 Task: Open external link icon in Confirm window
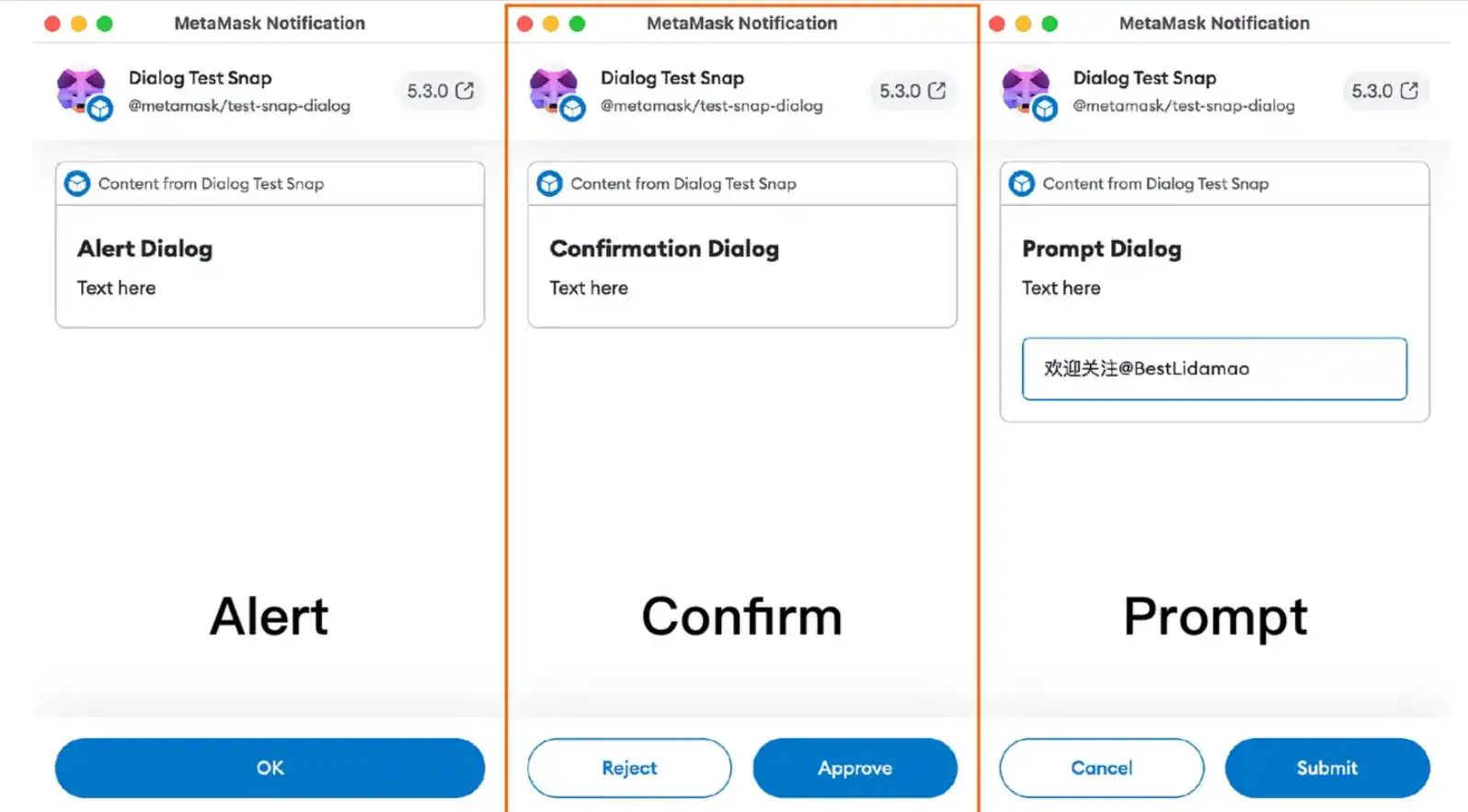pos(937,90)
